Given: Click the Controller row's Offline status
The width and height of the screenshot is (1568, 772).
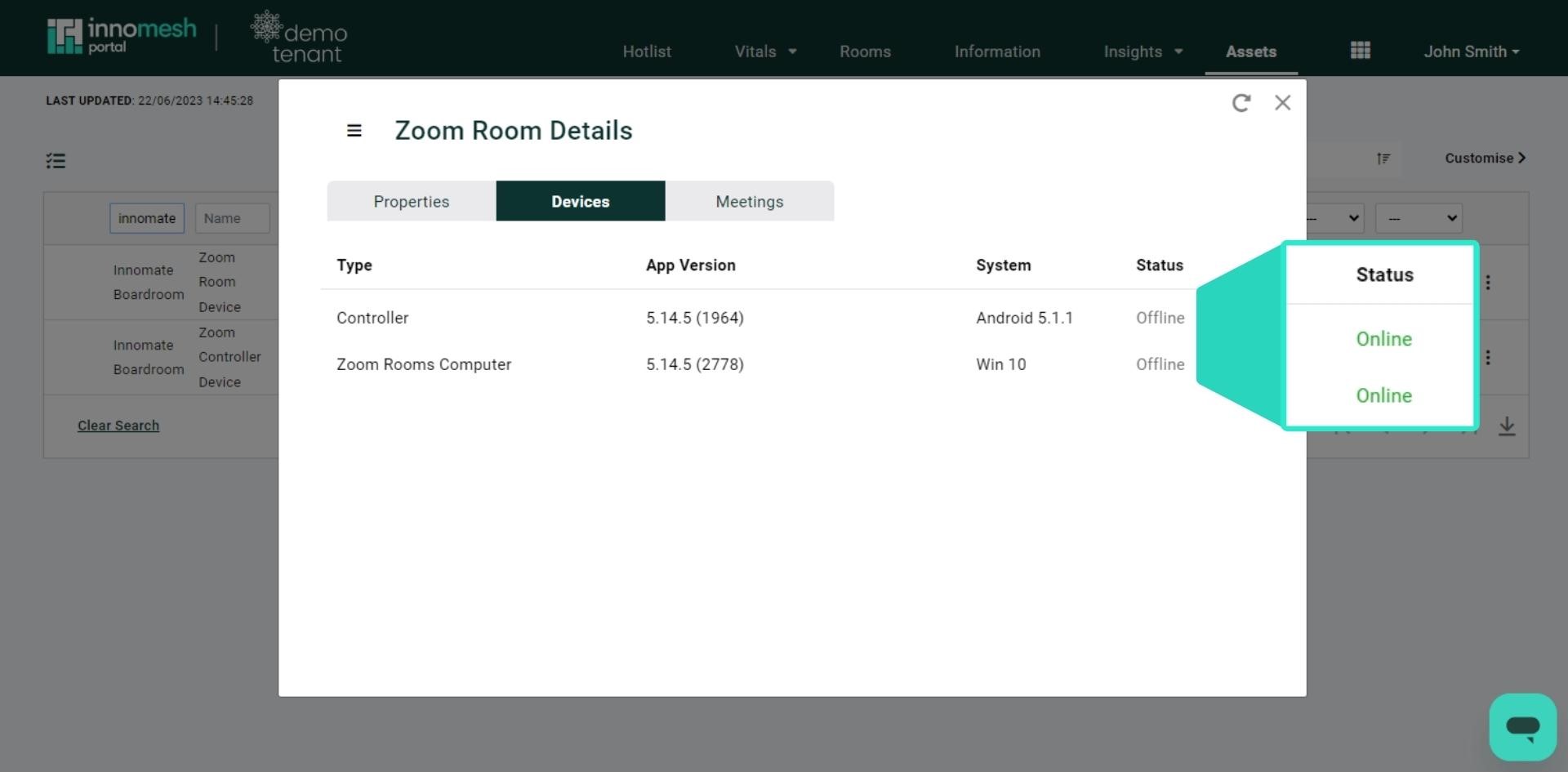Looking at the screenshot, I should click(1160, 318).
